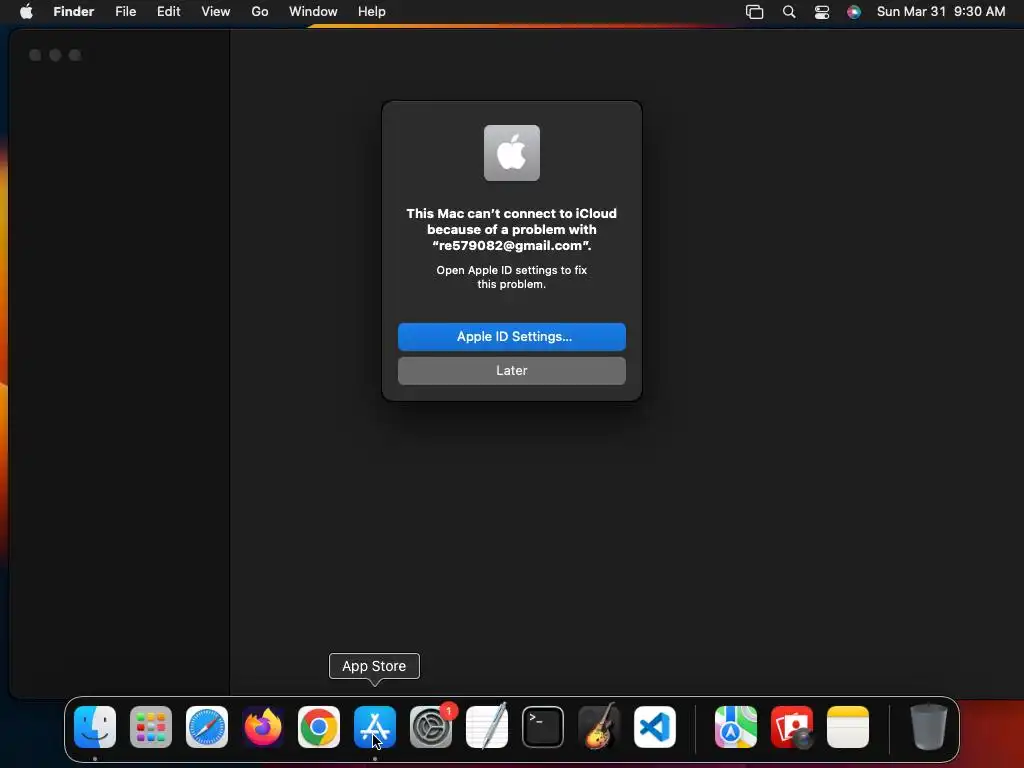
Task: Click the App Store tooltip label
Action: 374,666
